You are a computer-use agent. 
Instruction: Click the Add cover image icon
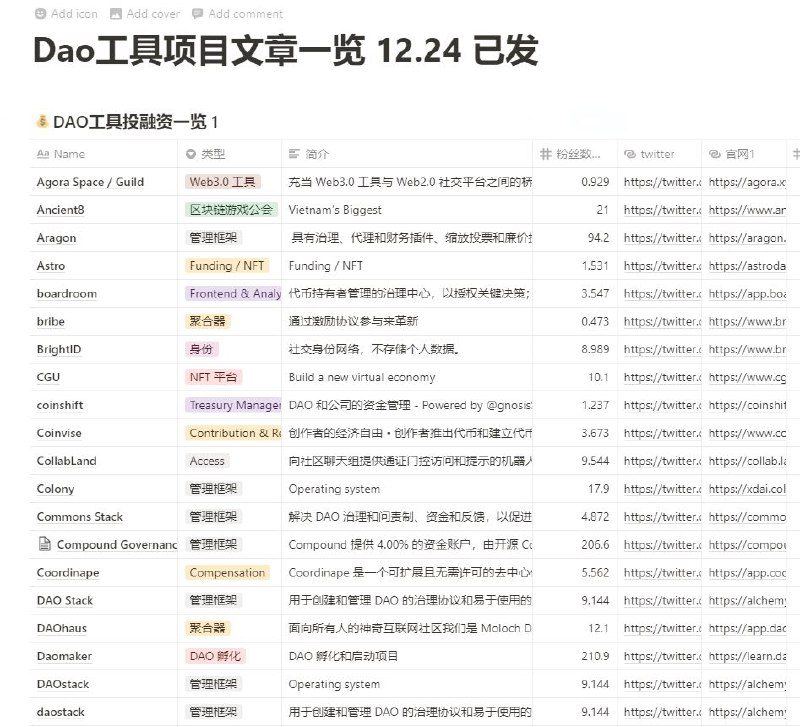(116, 14)
